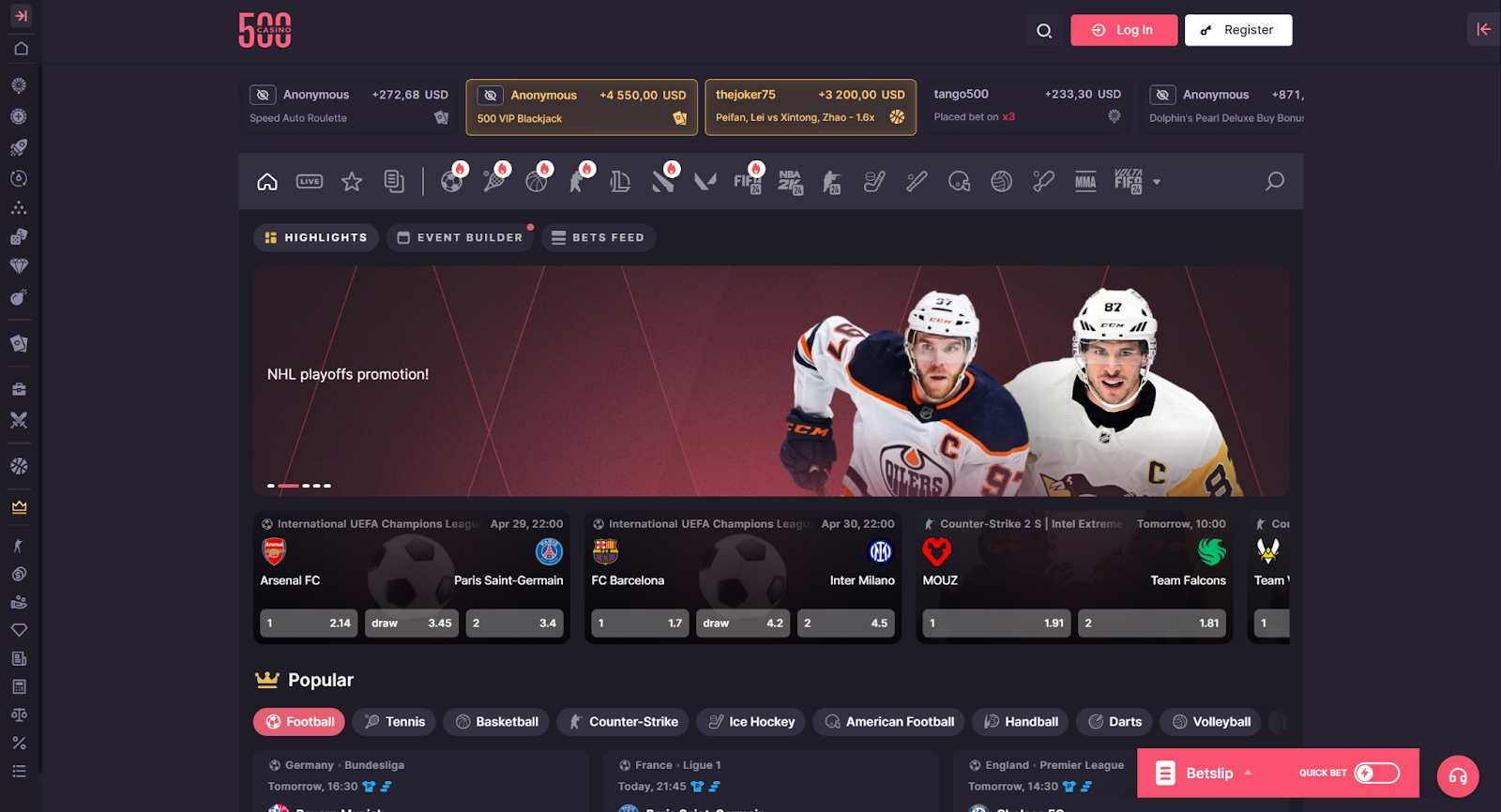This screenshot has height=812, width=1501.
Task: Open favorites star in sports bar
Action: point(352,182)
